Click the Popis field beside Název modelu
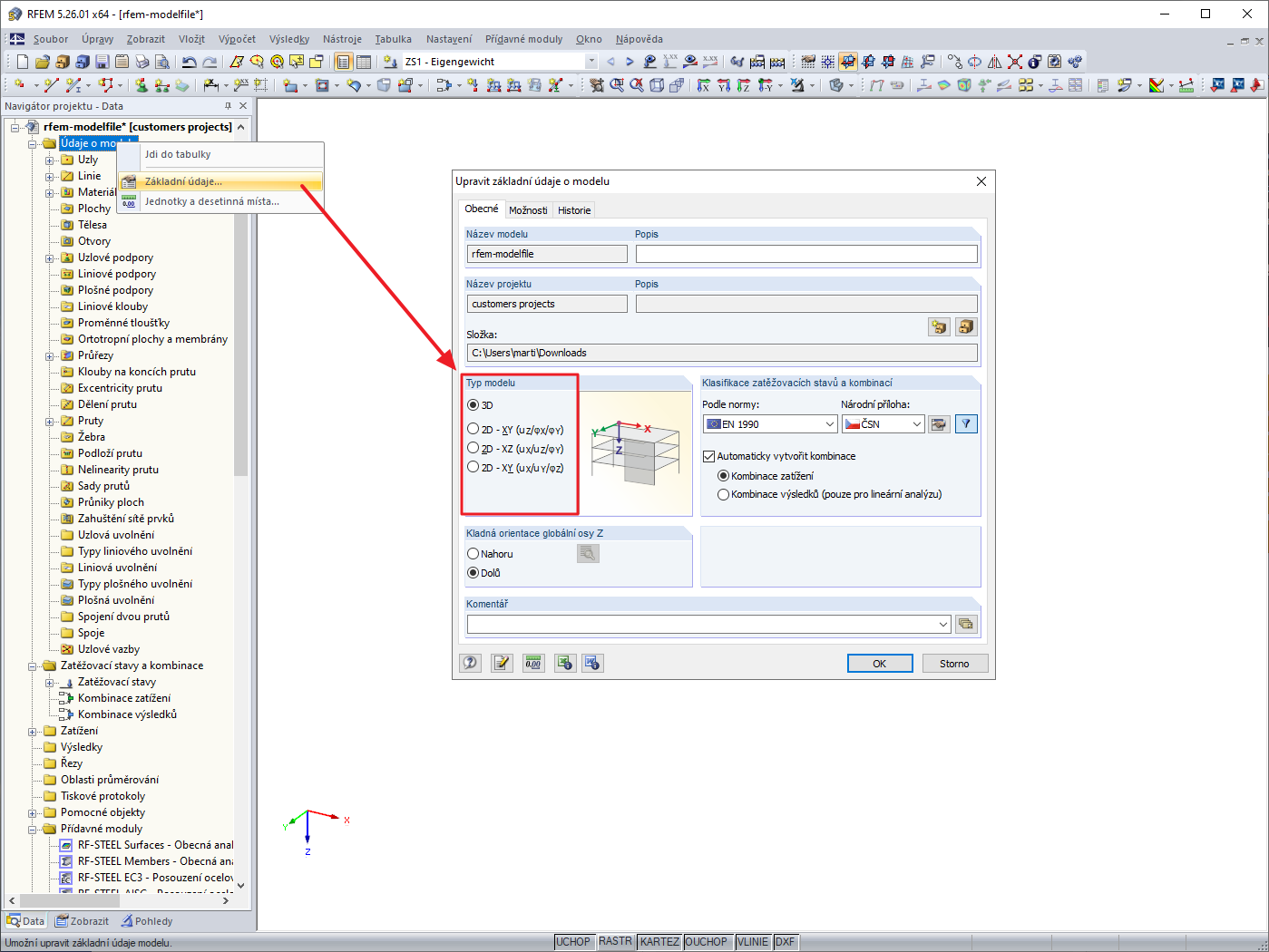This screenshot has width=1269, height=952. click(x=806, y=254)
